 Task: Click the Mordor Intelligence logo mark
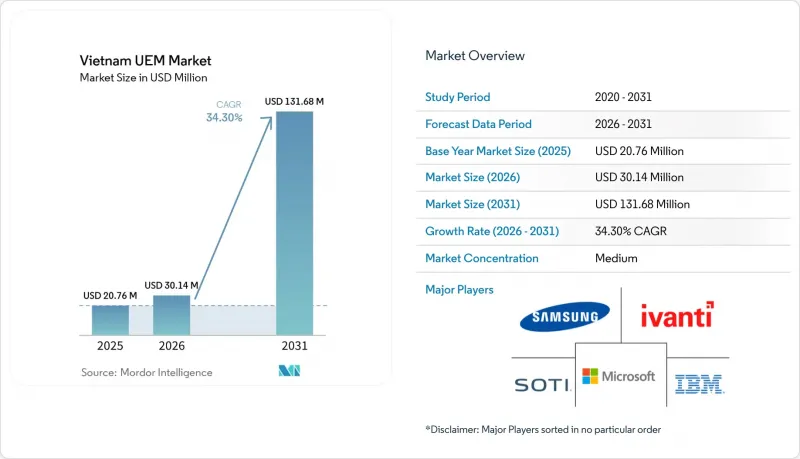tap(289, 371)
